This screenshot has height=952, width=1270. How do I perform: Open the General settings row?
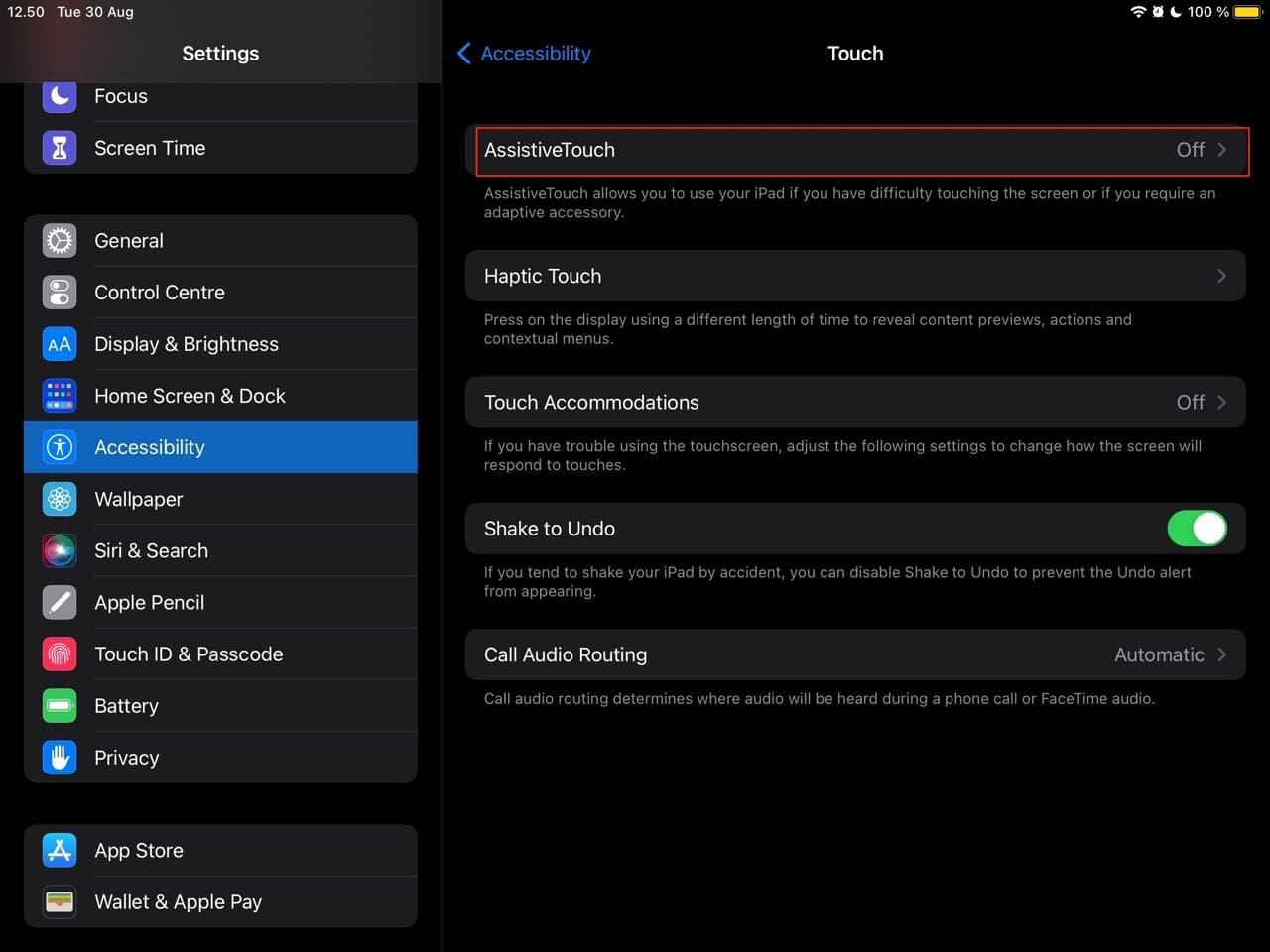(220, 241)
